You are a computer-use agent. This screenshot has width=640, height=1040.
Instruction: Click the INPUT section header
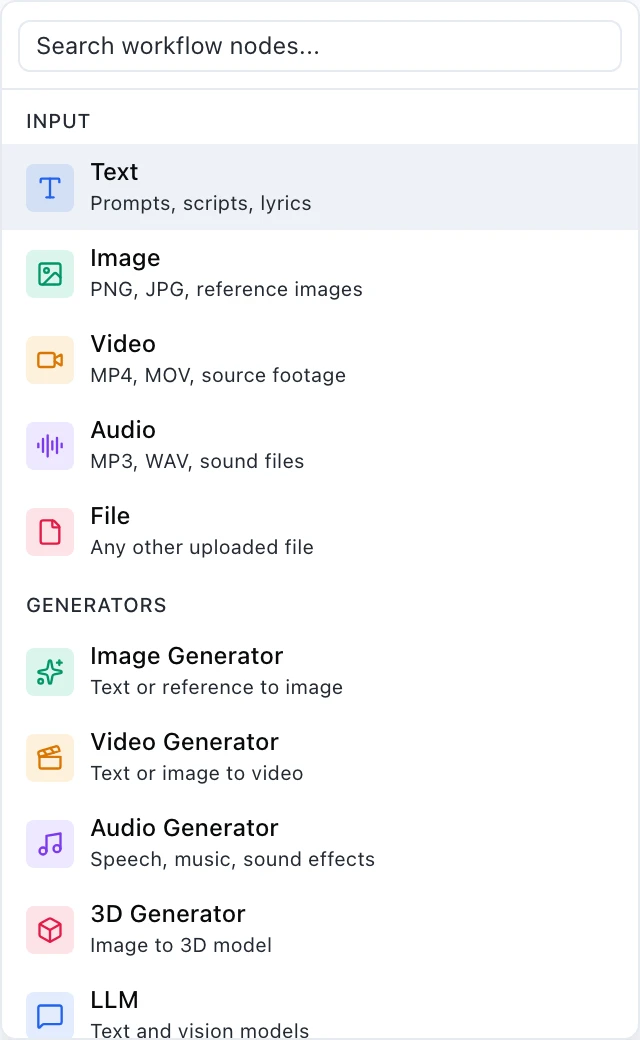coord(58,121)
